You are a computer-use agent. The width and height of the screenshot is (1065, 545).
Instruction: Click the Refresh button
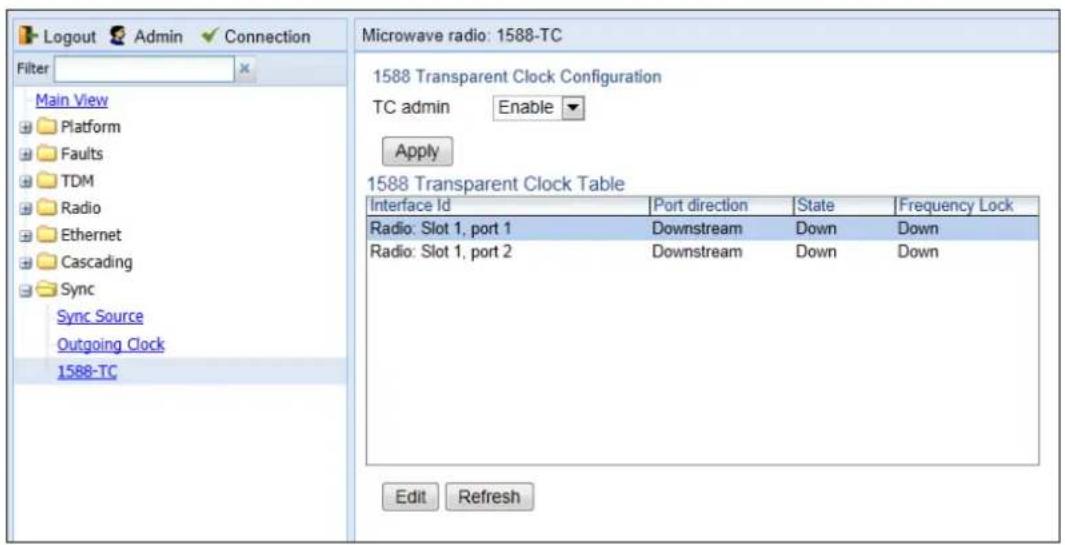pos(489,497)
